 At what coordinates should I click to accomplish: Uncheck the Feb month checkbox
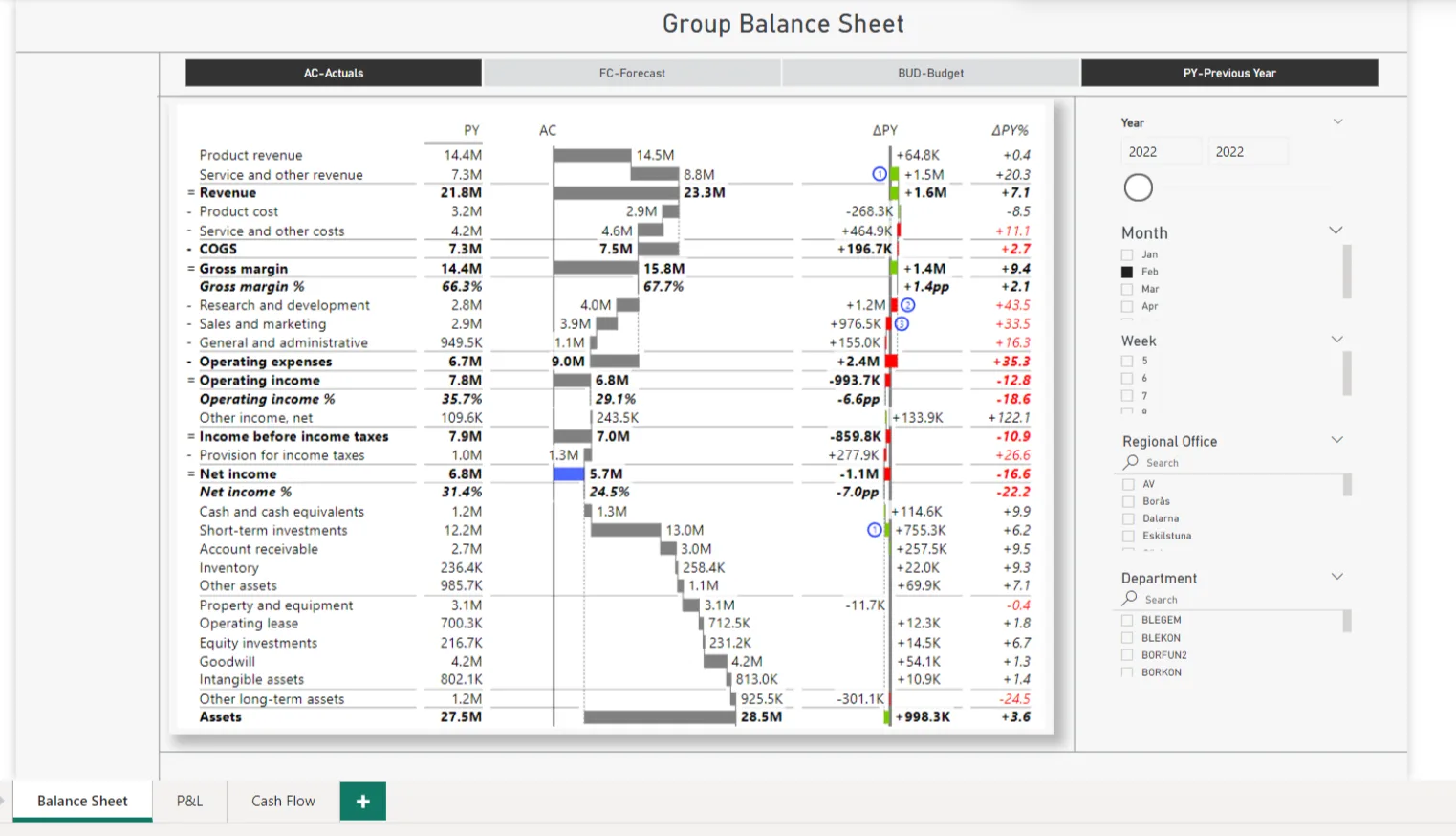coord(1127,272)
